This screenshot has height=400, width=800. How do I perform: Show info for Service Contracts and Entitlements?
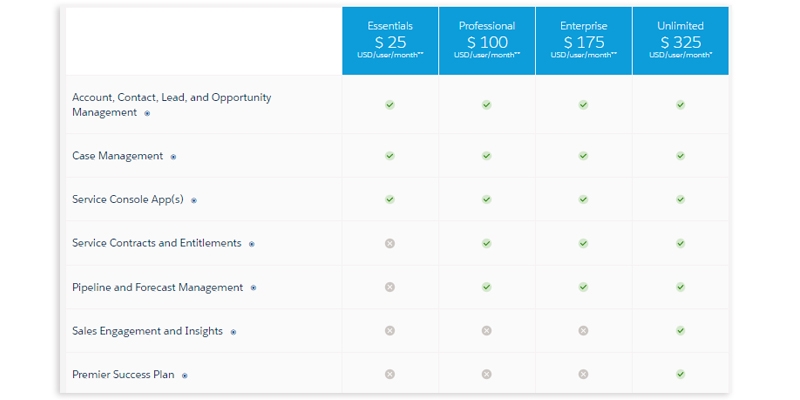pos(252,244)
